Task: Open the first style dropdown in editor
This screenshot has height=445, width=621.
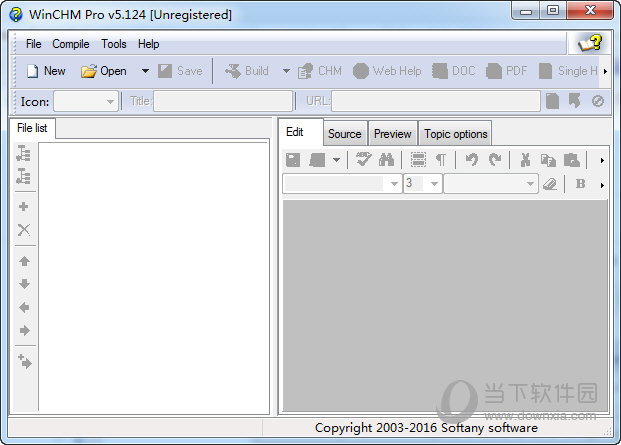Action: 342,183
